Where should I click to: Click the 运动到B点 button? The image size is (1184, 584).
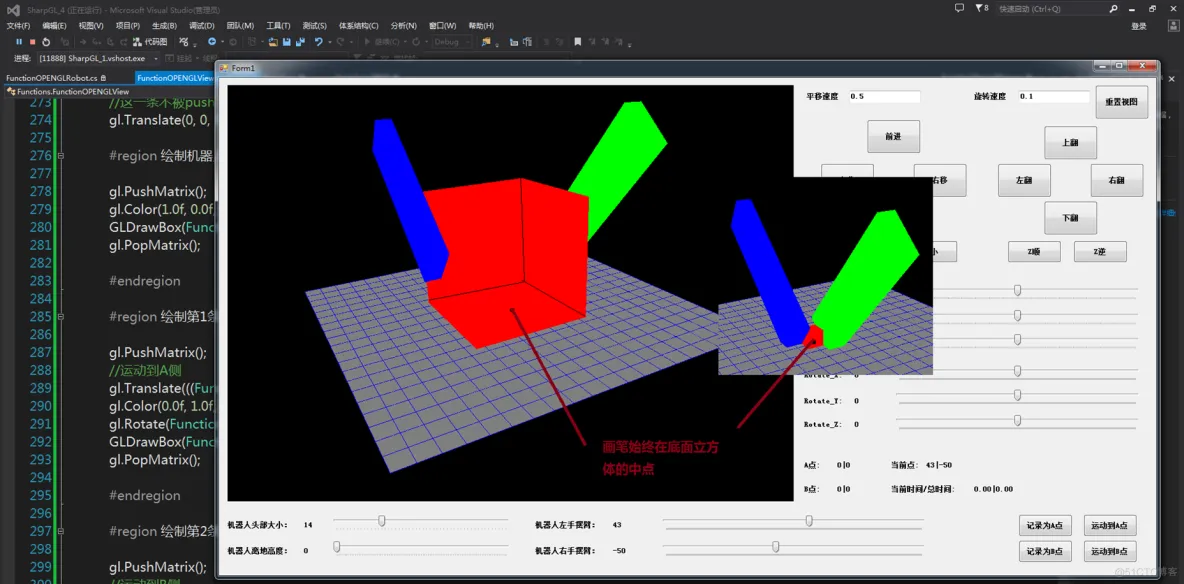coord(1110,551)
